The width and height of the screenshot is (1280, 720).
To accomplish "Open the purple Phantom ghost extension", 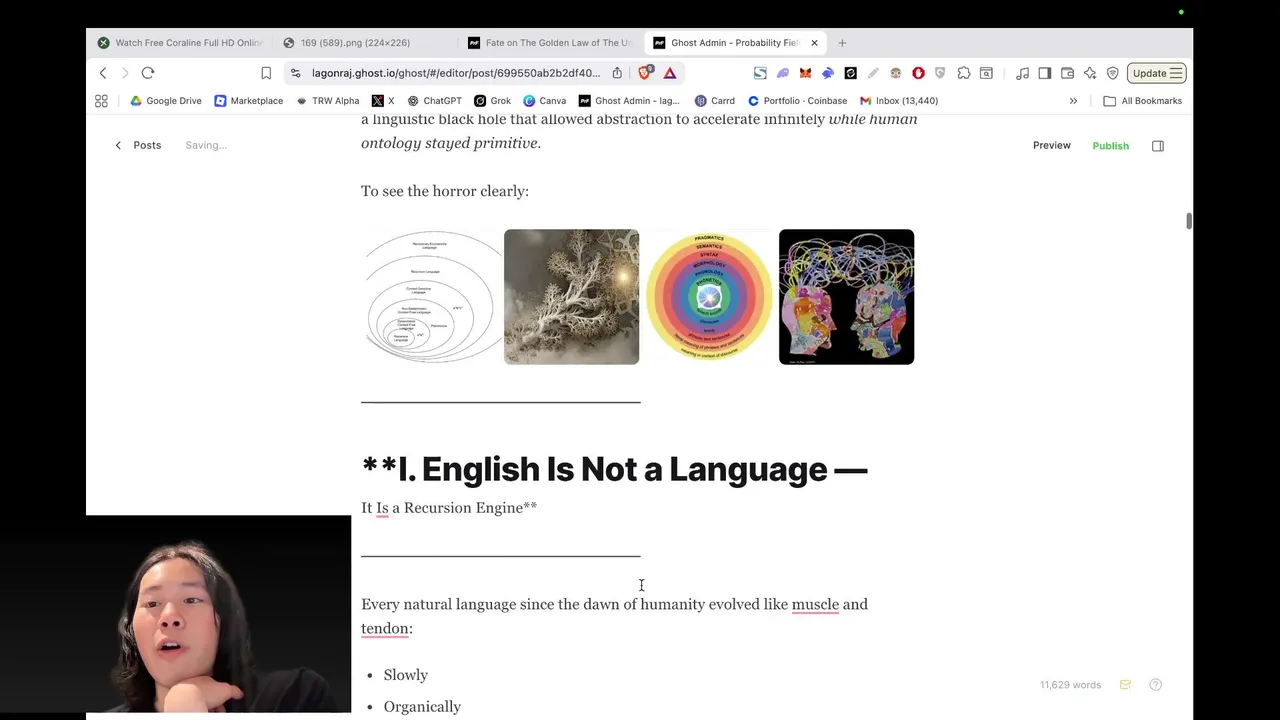I will tap(783, 73).
